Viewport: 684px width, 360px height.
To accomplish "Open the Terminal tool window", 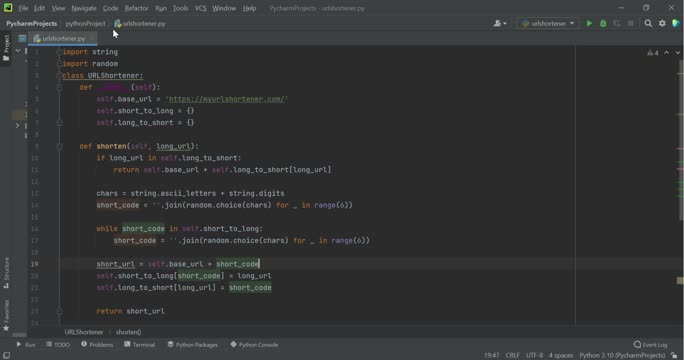I will click(140, 345).
